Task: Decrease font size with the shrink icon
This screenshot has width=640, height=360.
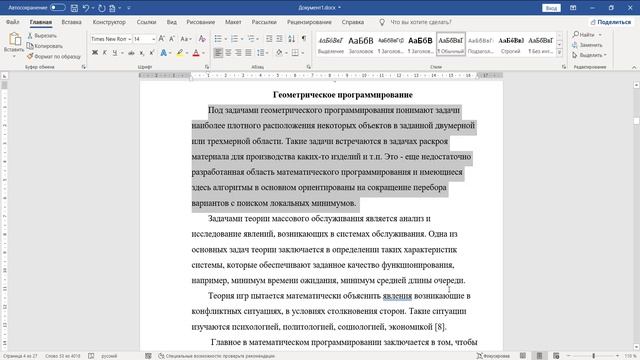Action: click(172, 39)
